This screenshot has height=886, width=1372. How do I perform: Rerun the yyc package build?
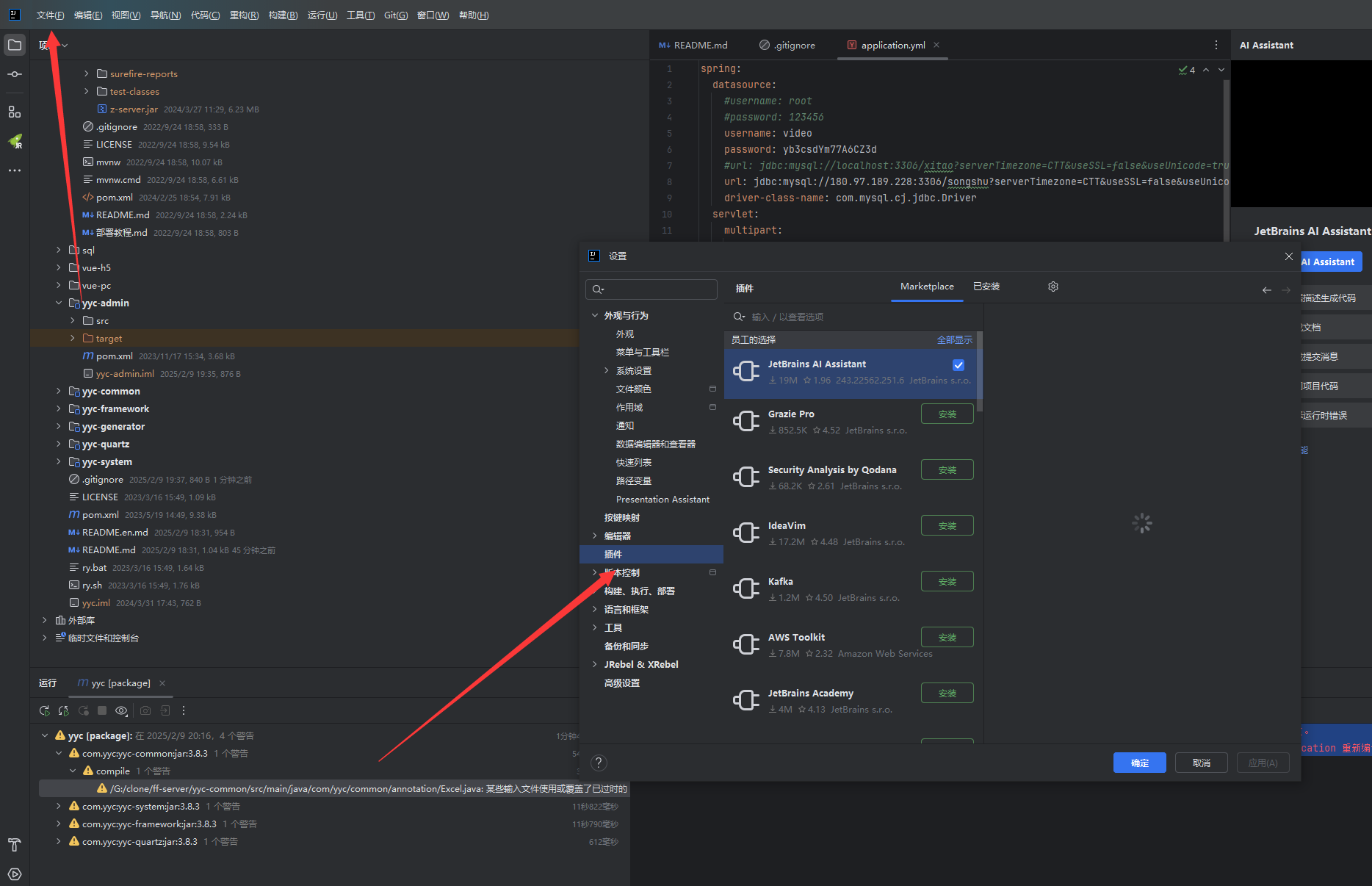pyautogui.click(x=44, y=710)
